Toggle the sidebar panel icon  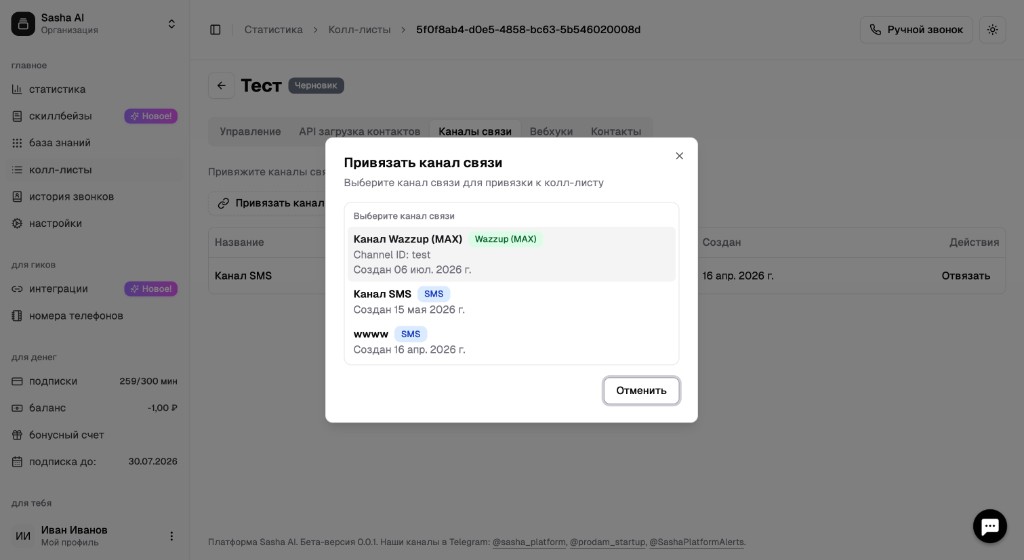(x=215, y=30)
